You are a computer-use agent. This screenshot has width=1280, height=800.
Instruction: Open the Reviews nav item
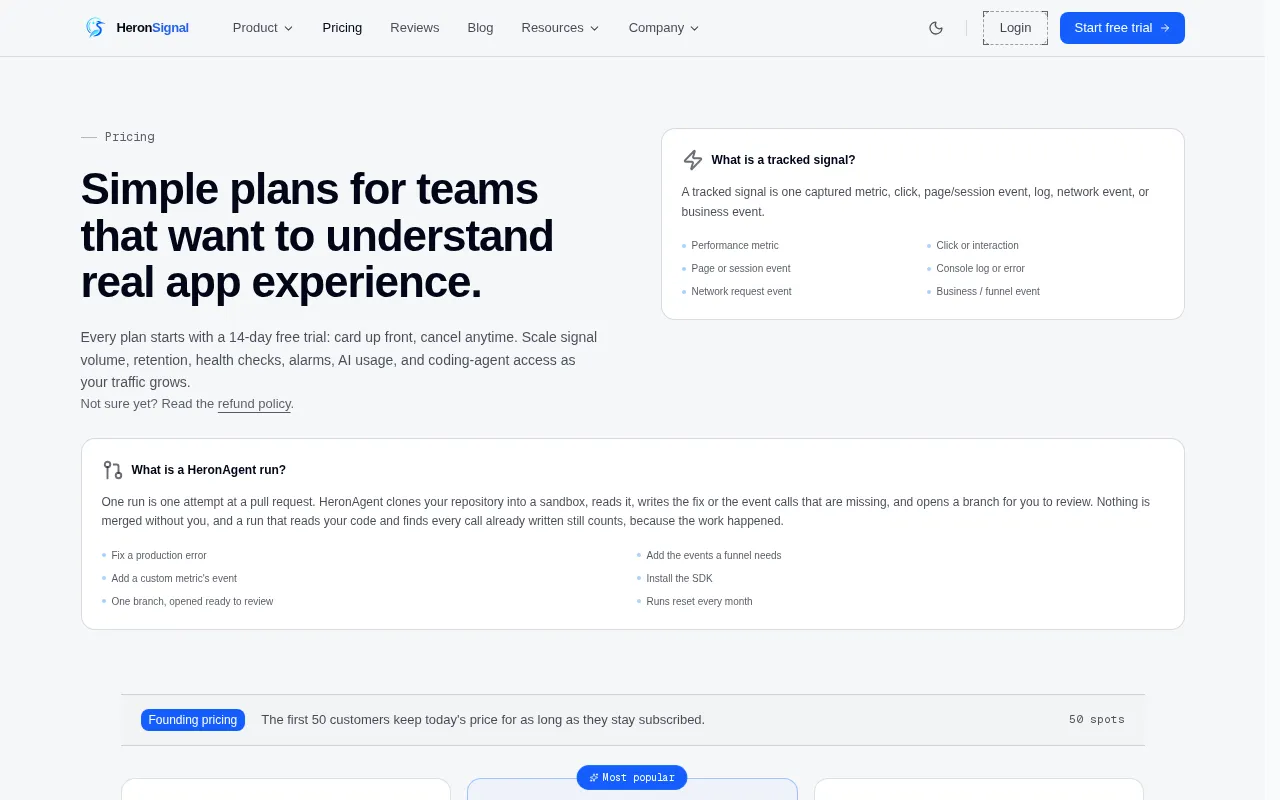point(415,28)
